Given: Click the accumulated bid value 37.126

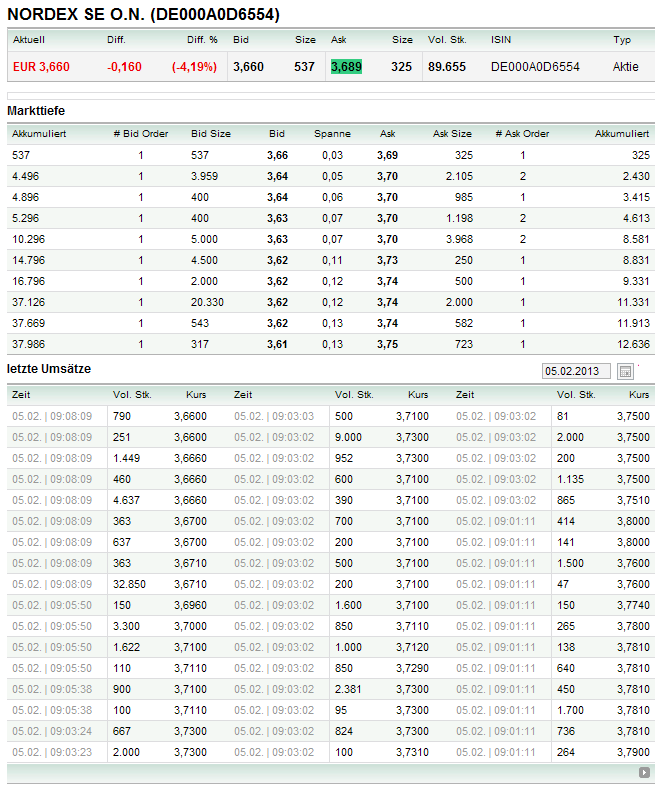Looking at the screenshot, I should (29, 303).
